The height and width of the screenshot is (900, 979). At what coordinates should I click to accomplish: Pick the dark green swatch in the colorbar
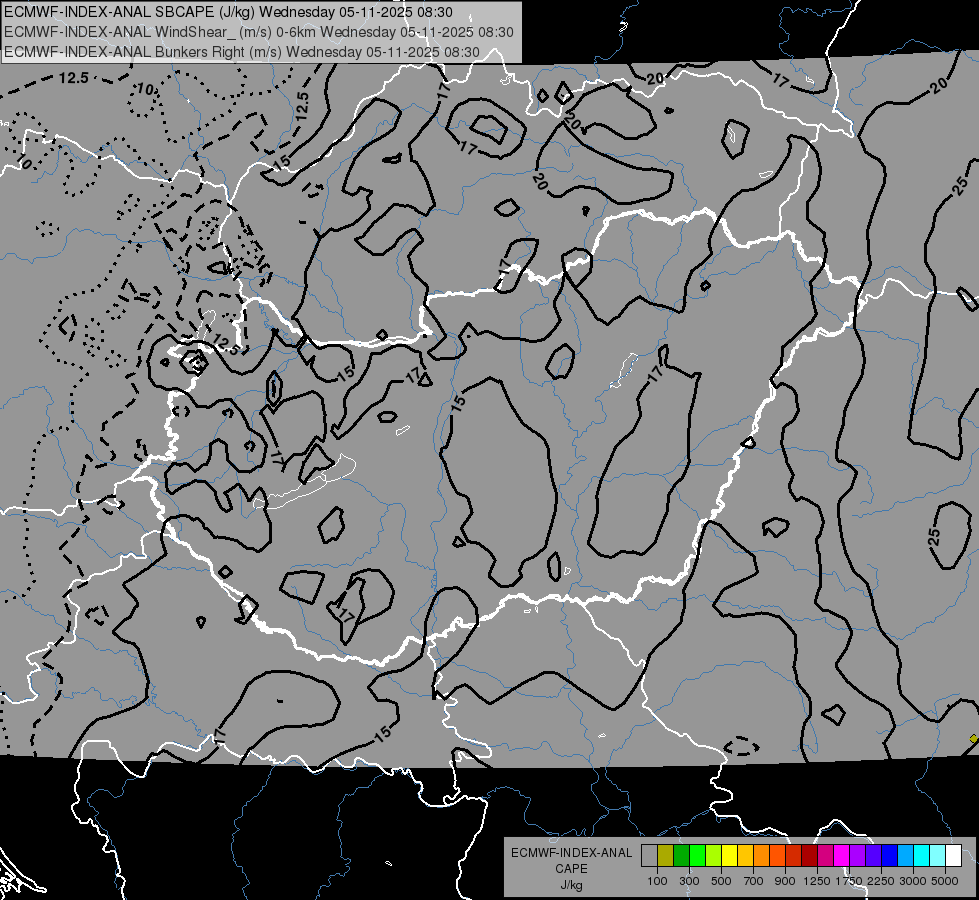pos(681,855)
